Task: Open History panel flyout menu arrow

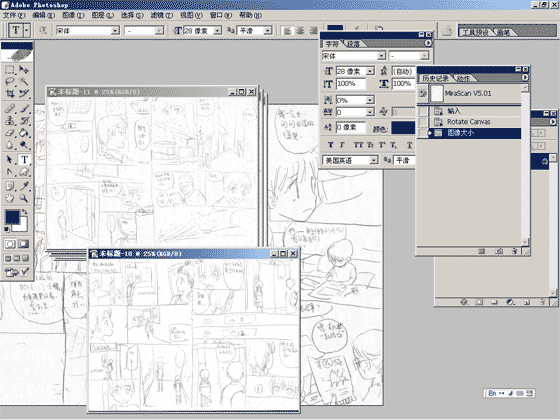Action: [525, 78]
